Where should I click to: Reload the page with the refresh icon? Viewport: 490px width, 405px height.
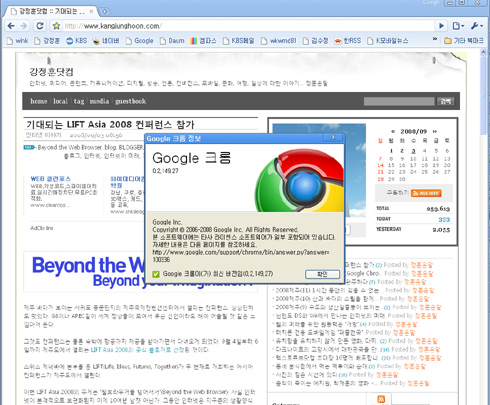[40, 26]
